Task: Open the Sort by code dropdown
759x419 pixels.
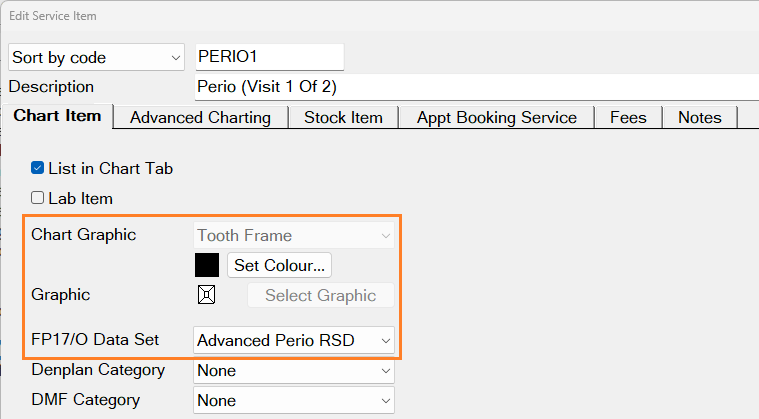Action: tap(97, 57)
